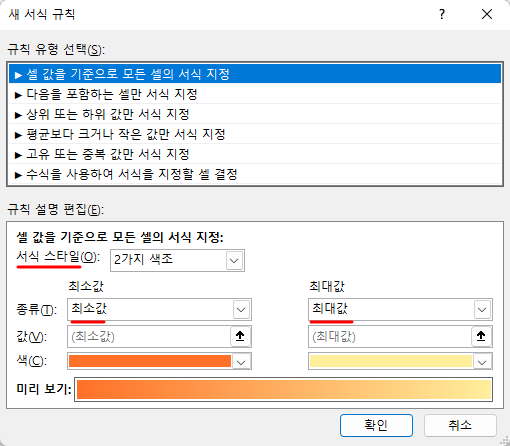
Task: Open the 서식 스타일 dropdown showing 2가지 색조
Action: point(177,260)
